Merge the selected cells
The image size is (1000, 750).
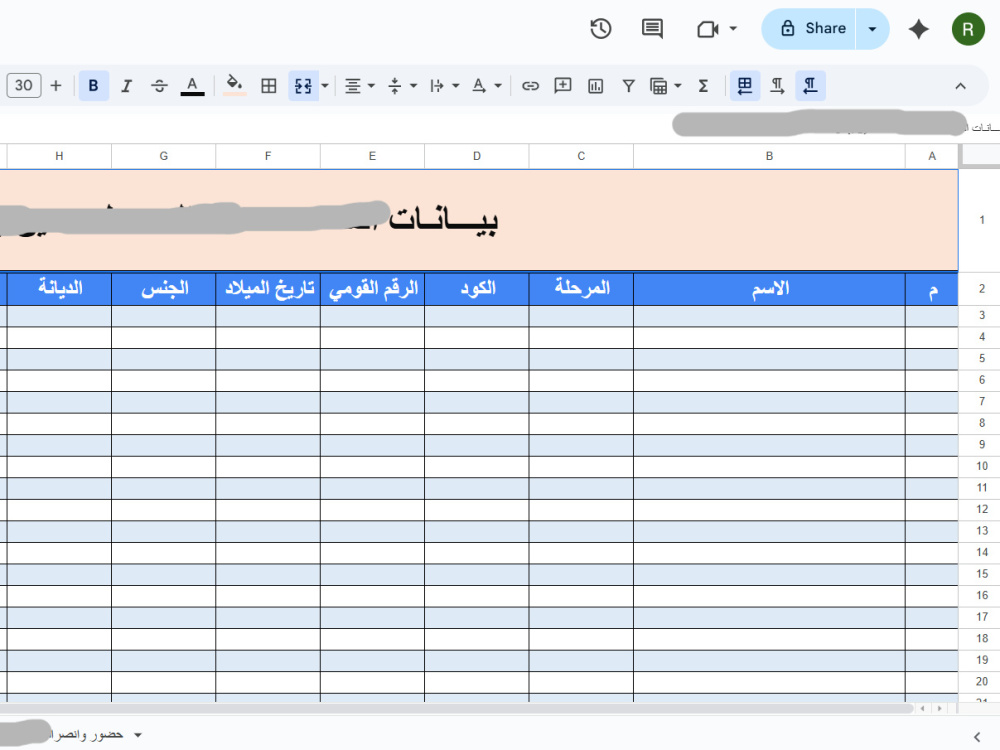303,85
